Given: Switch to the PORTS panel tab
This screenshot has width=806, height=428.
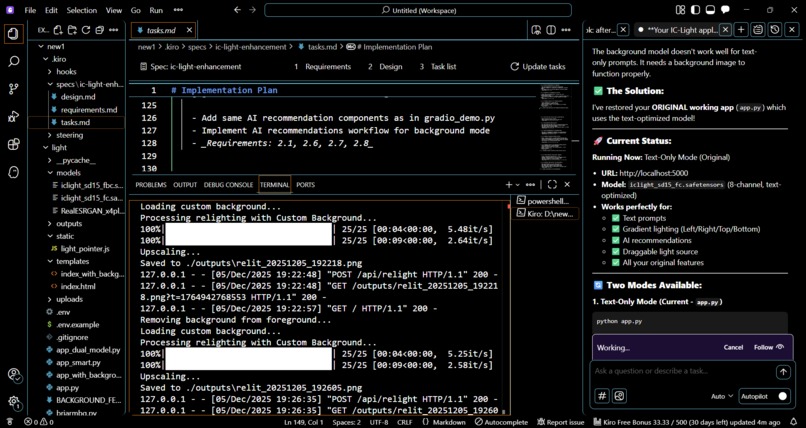Looking at the screenshot, I should tap(305, 184).
